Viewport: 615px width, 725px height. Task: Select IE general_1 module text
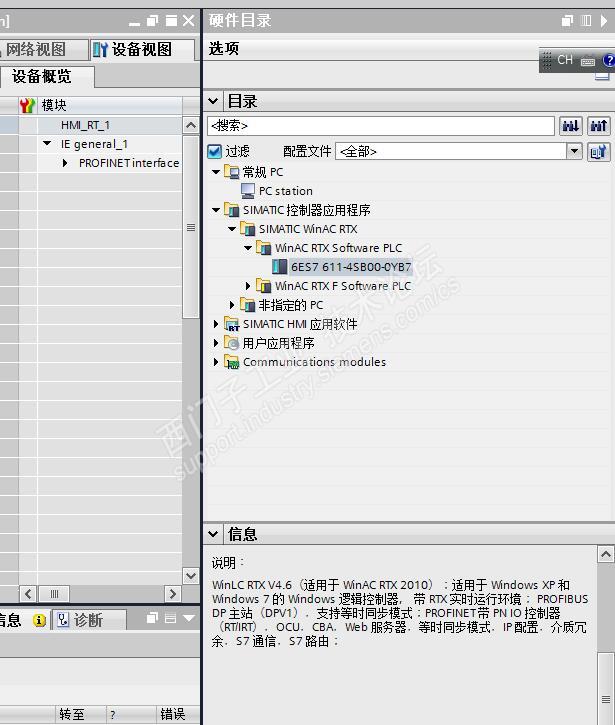tap(94, 144)
